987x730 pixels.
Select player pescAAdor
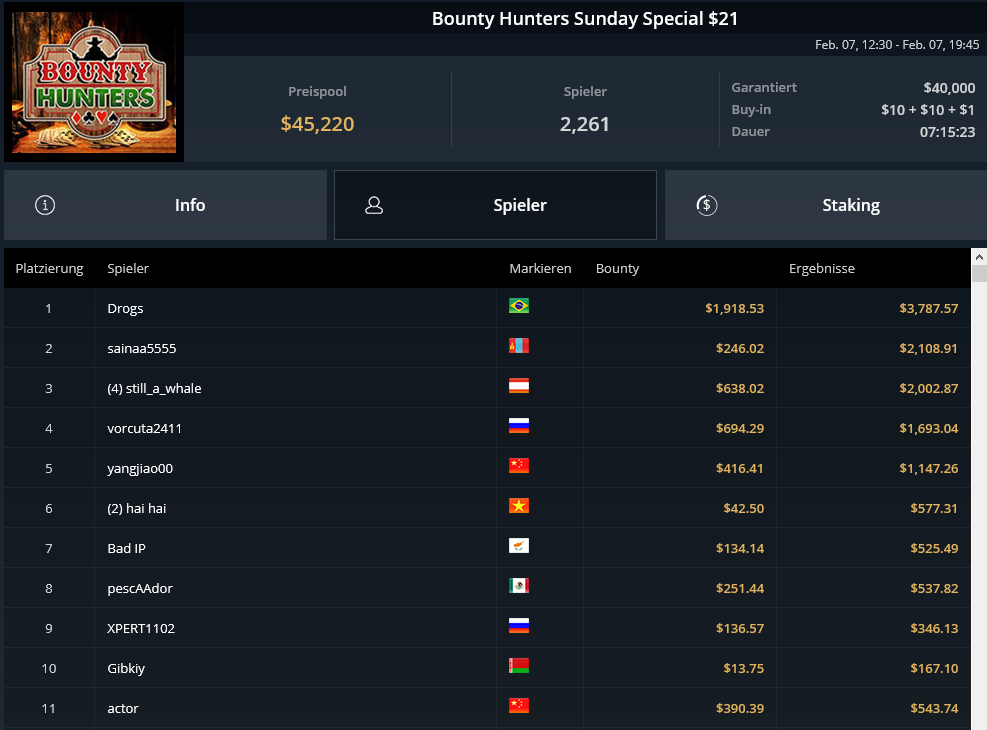tap(140, 588)
